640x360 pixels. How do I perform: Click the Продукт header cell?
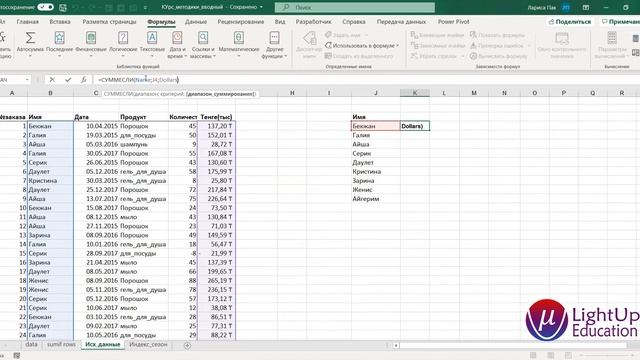pos(144,117)
